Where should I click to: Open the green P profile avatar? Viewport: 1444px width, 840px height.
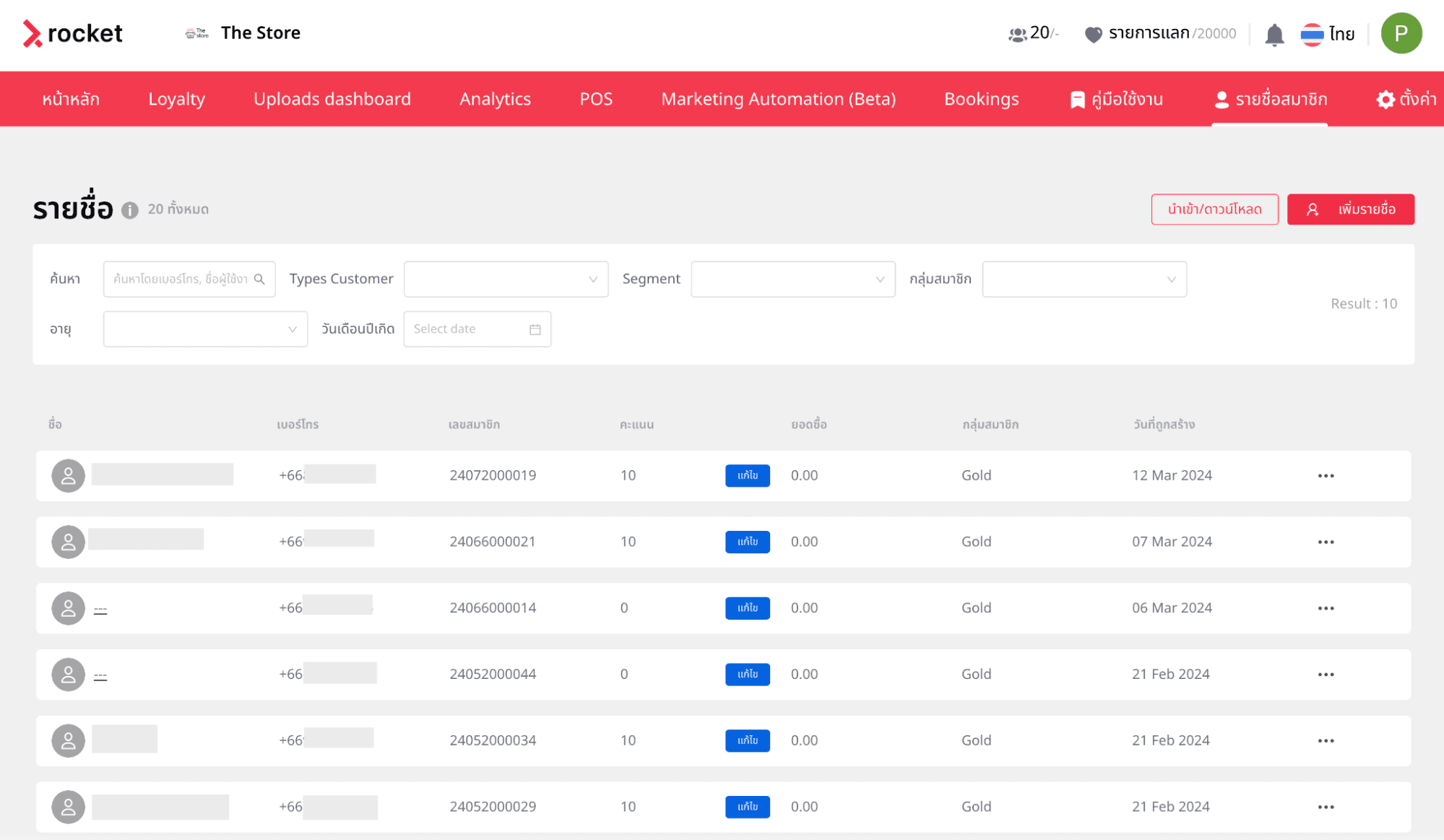[1401, 33]
